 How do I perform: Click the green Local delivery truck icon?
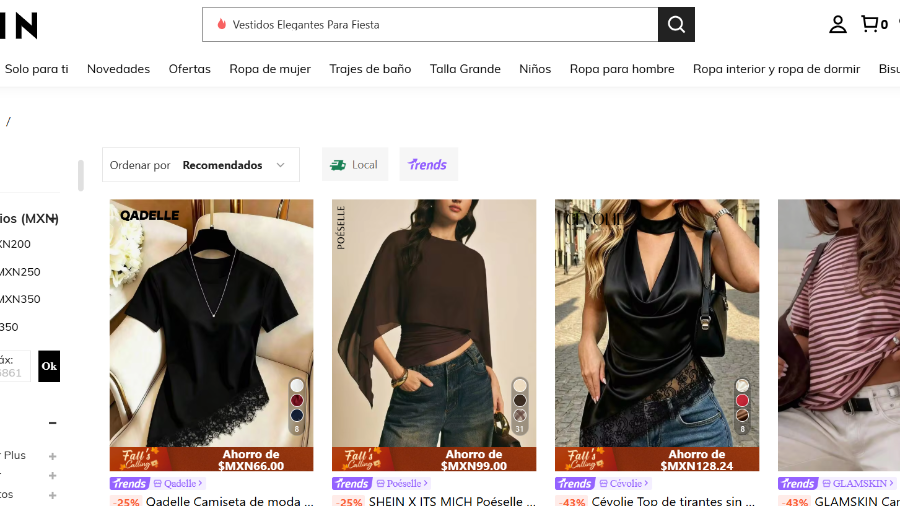(338, 165)
